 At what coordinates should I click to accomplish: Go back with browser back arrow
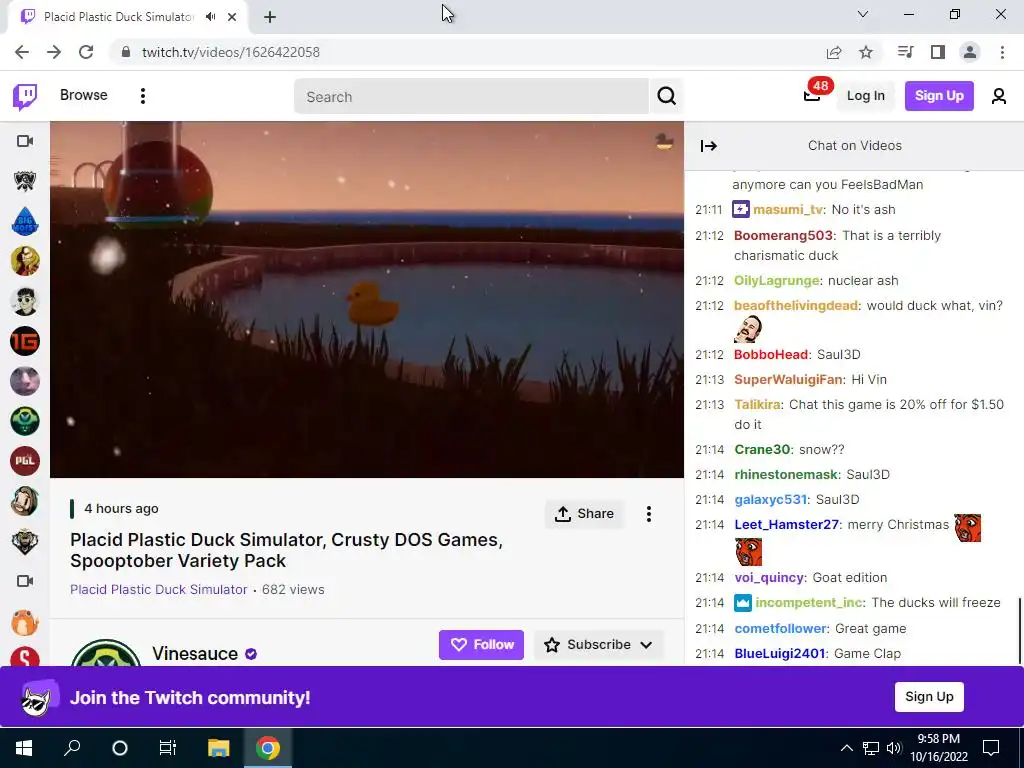click(x=22, y=52)
